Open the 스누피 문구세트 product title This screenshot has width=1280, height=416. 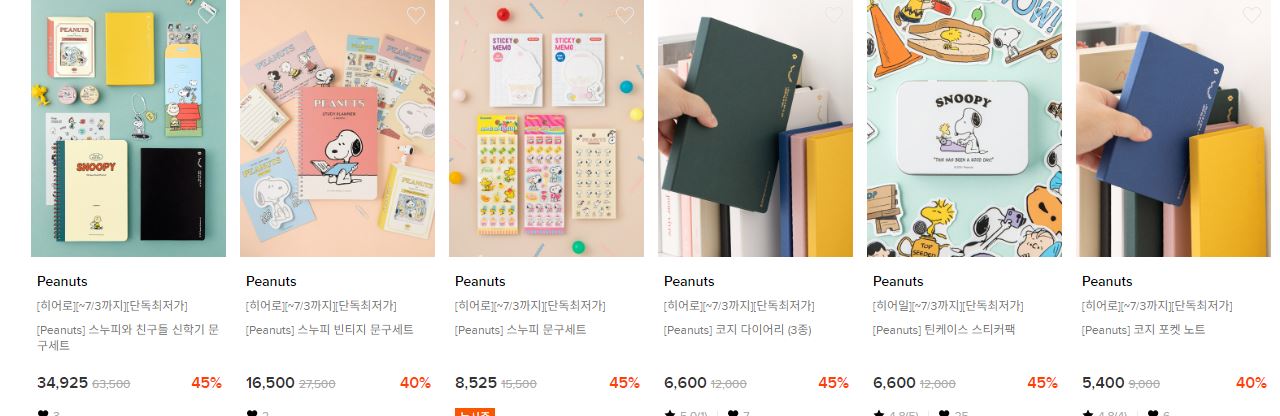point(521,330)
